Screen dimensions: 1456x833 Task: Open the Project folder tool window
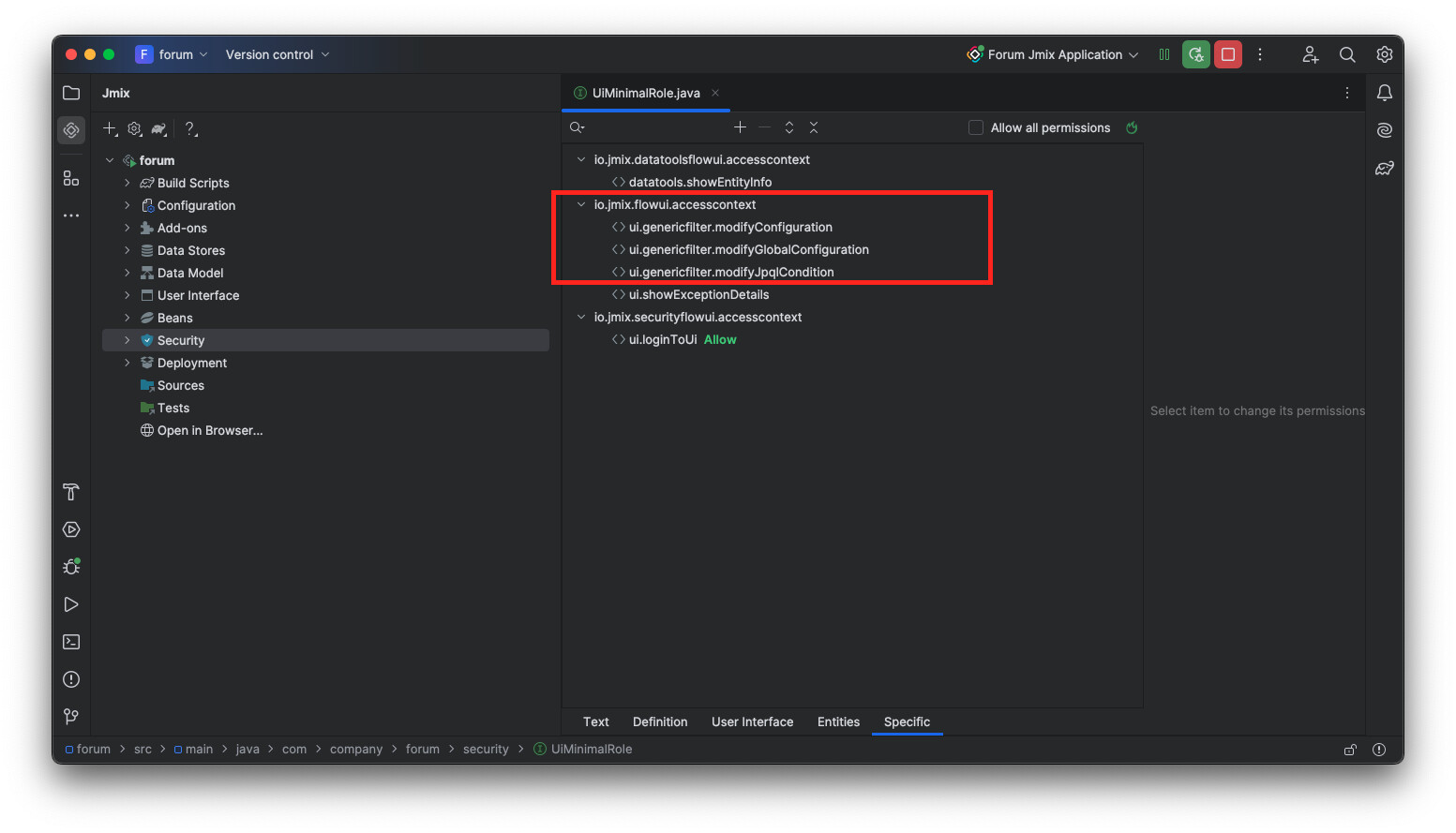[x=71, y=93]
